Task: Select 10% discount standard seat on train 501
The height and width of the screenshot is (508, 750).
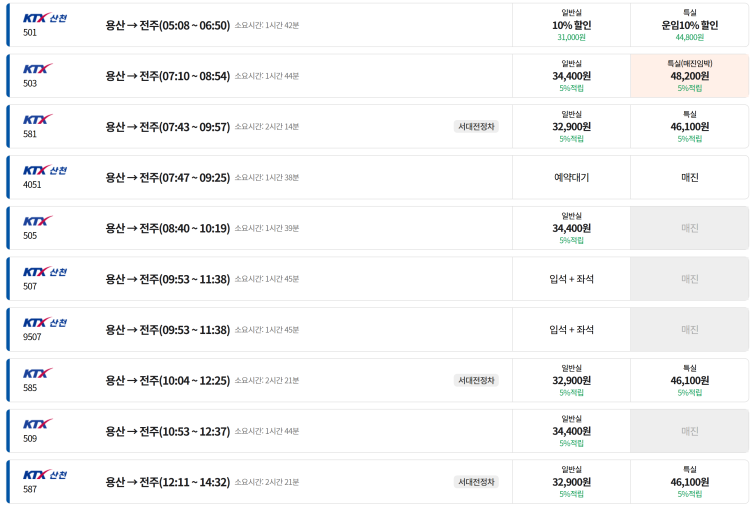Action: 571,25
